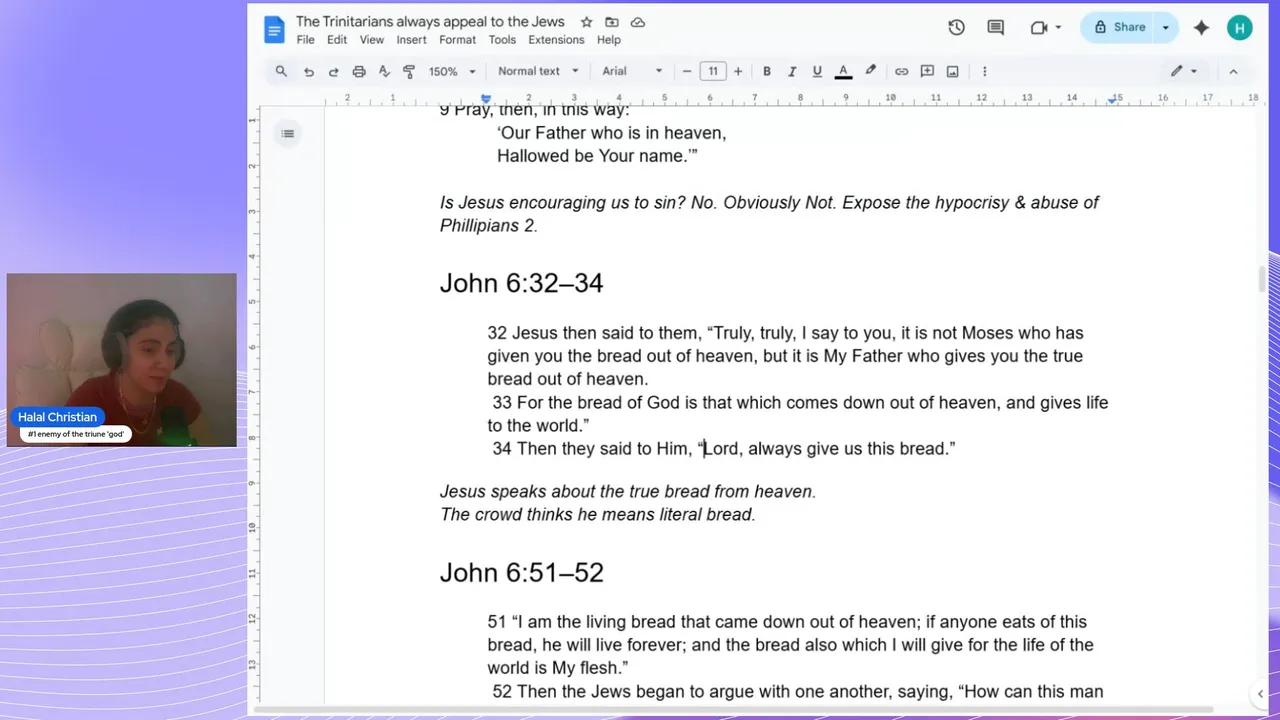Redo the last action
The image size is (1280, 720).
[x=334, y=71]
